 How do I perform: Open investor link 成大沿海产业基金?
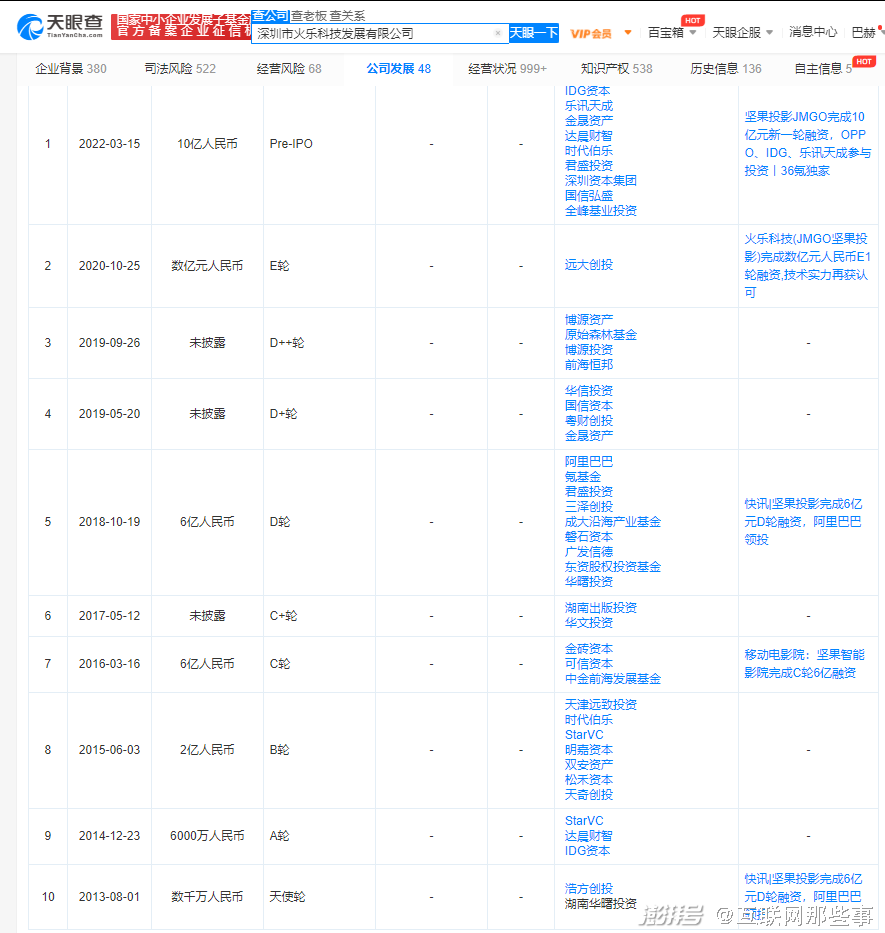612,522
